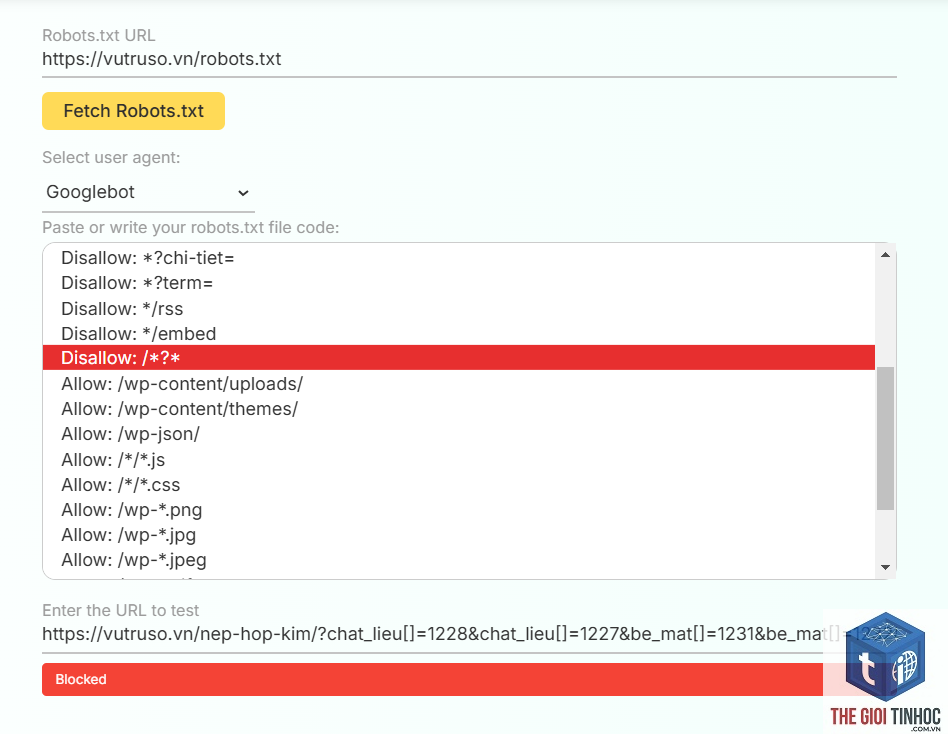Click the scroll up arrow in code box

tap(886, 255)
